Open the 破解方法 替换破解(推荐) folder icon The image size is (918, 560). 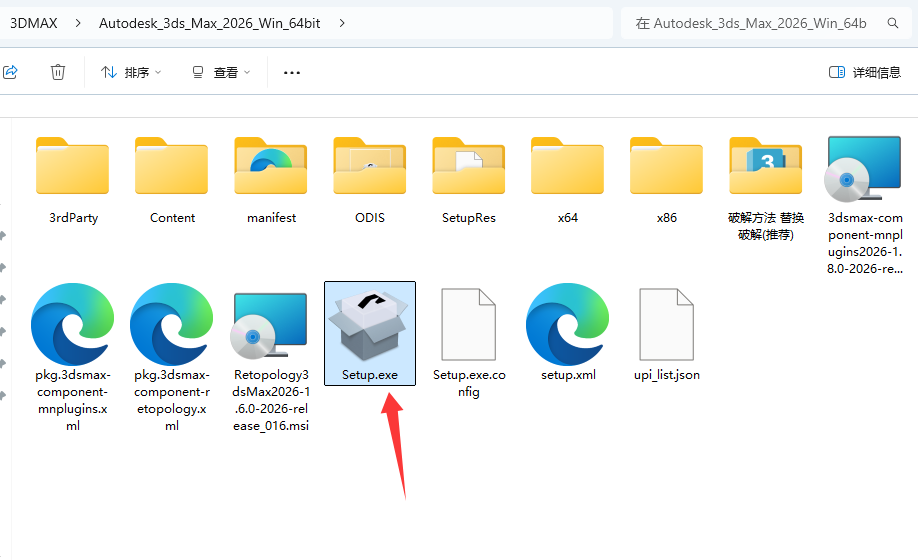click(x=765, y=166)
